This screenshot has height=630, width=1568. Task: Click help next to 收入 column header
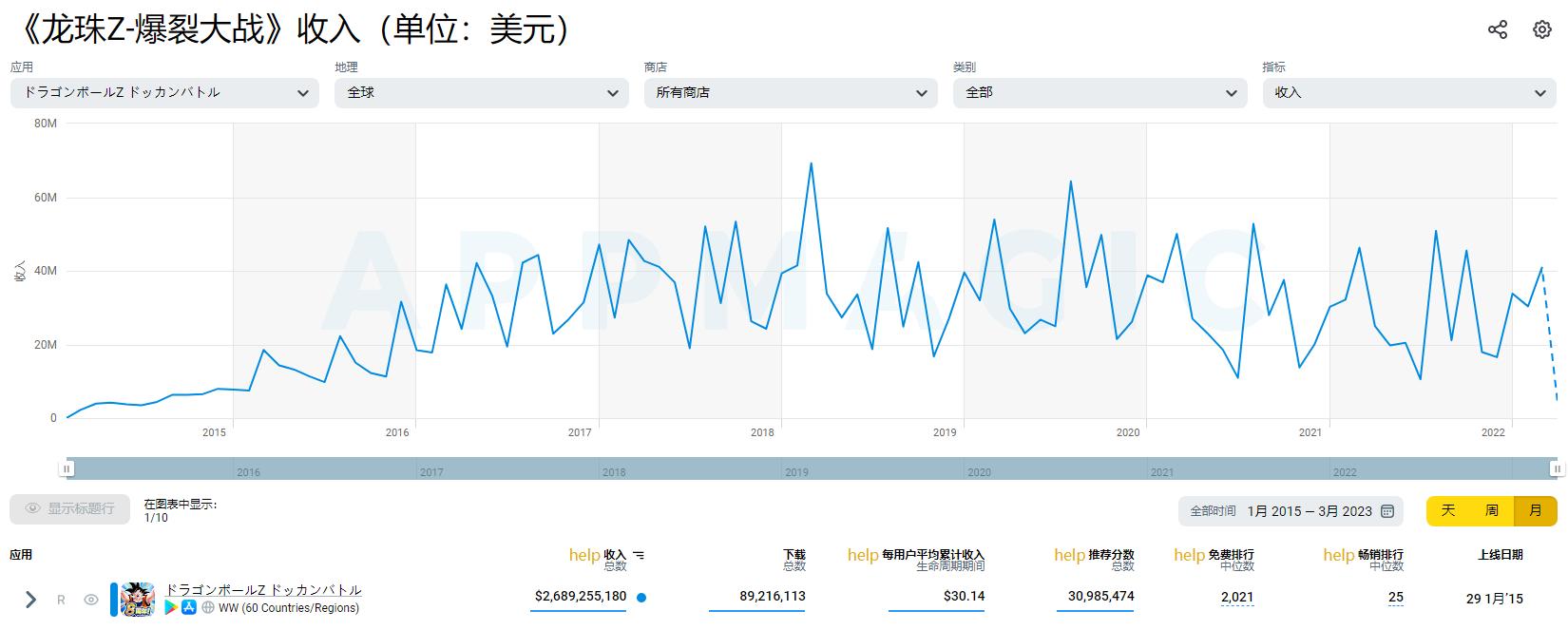pos(584,555)
